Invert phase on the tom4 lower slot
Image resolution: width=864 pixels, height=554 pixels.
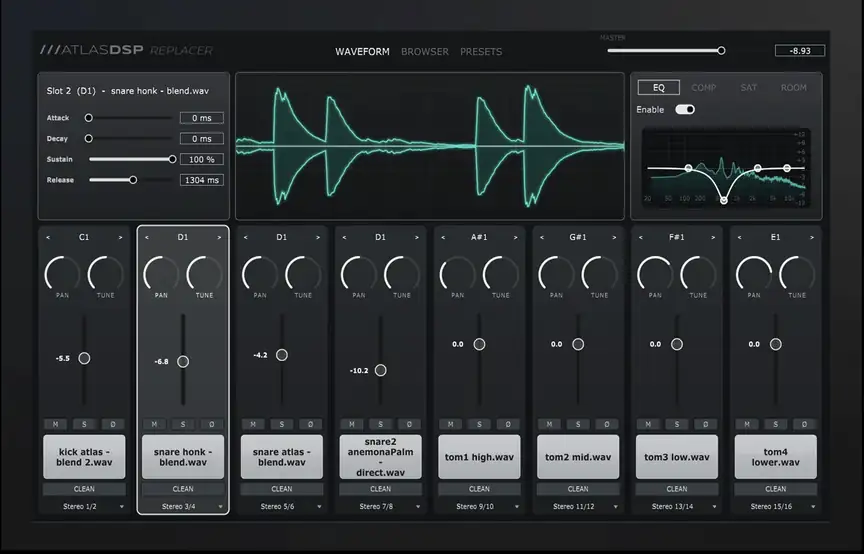click(x=804, y=424)
